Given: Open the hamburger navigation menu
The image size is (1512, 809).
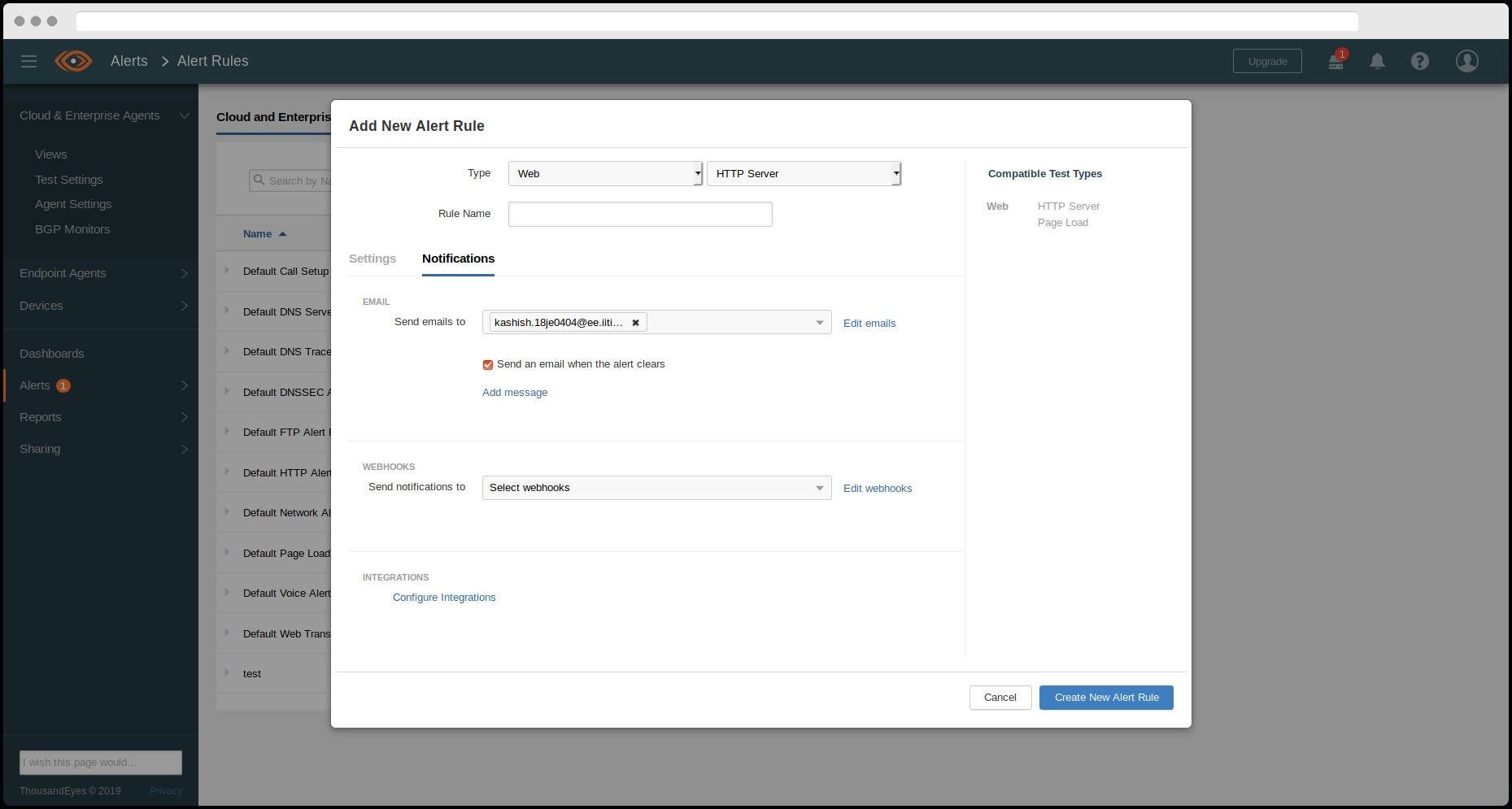Looking at the screenshot, I should (28, 61).
